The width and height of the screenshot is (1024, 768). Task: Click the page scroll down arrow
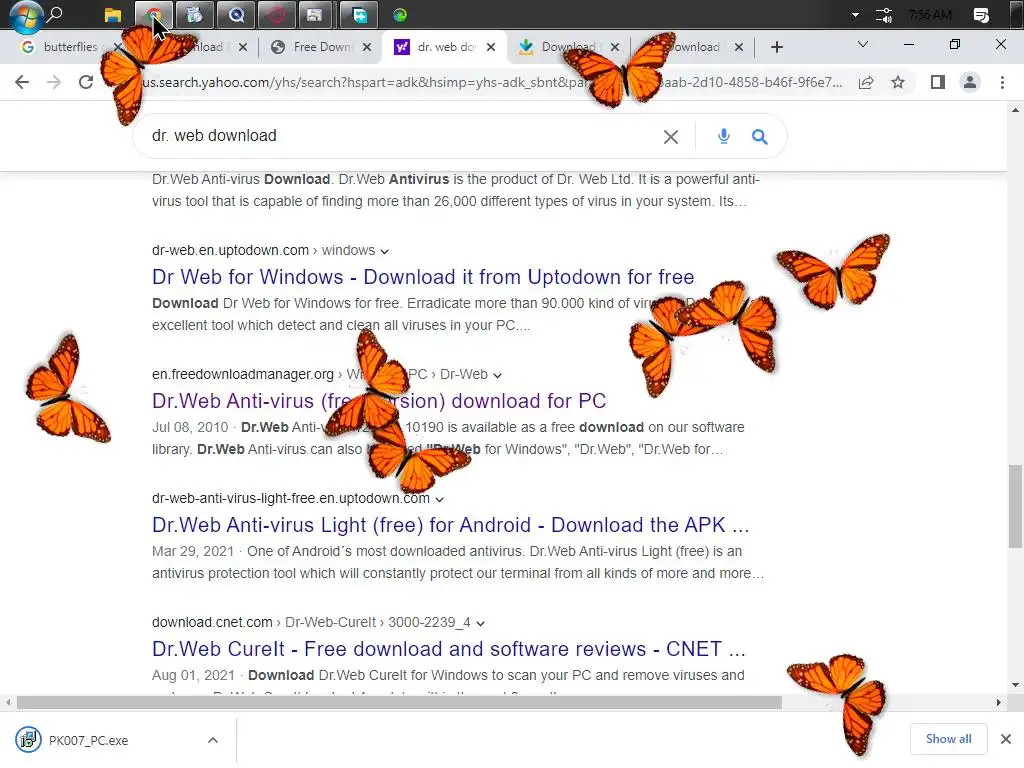click(1015, 685)
